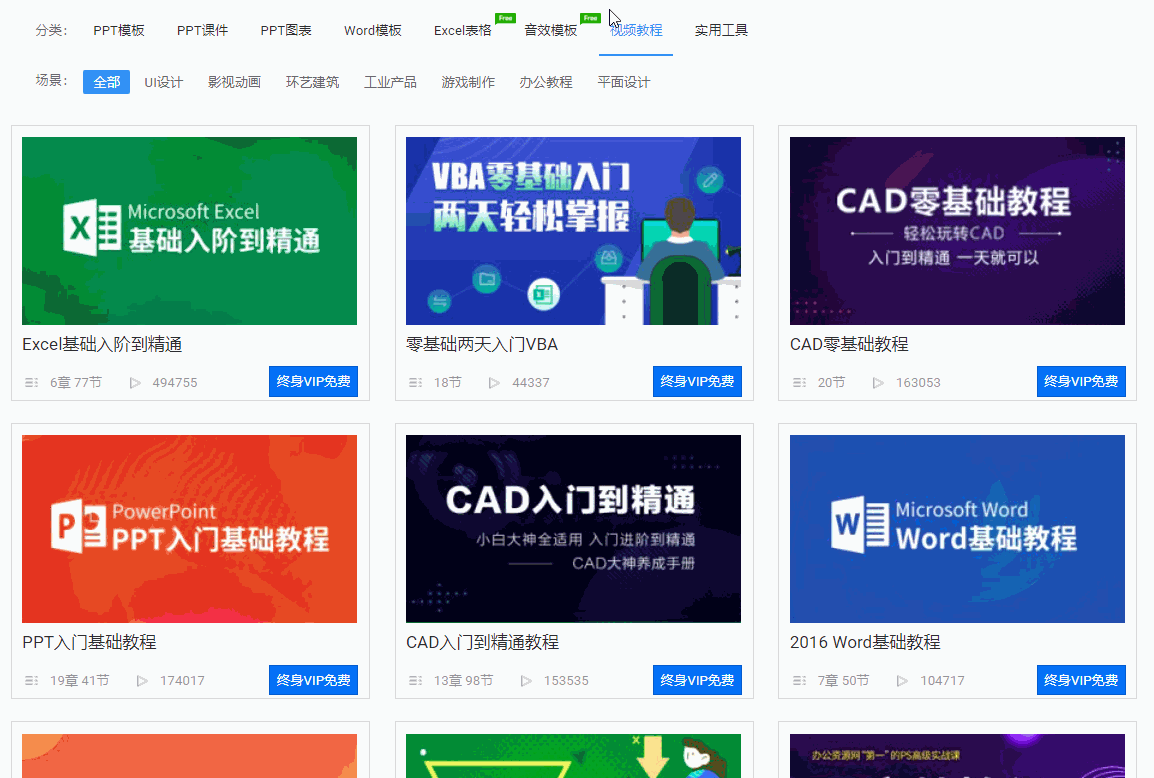This screenshot has width=1154, height=778.
Task: Click 终身VIP免费 on VBA course
Action: (697, 381)
